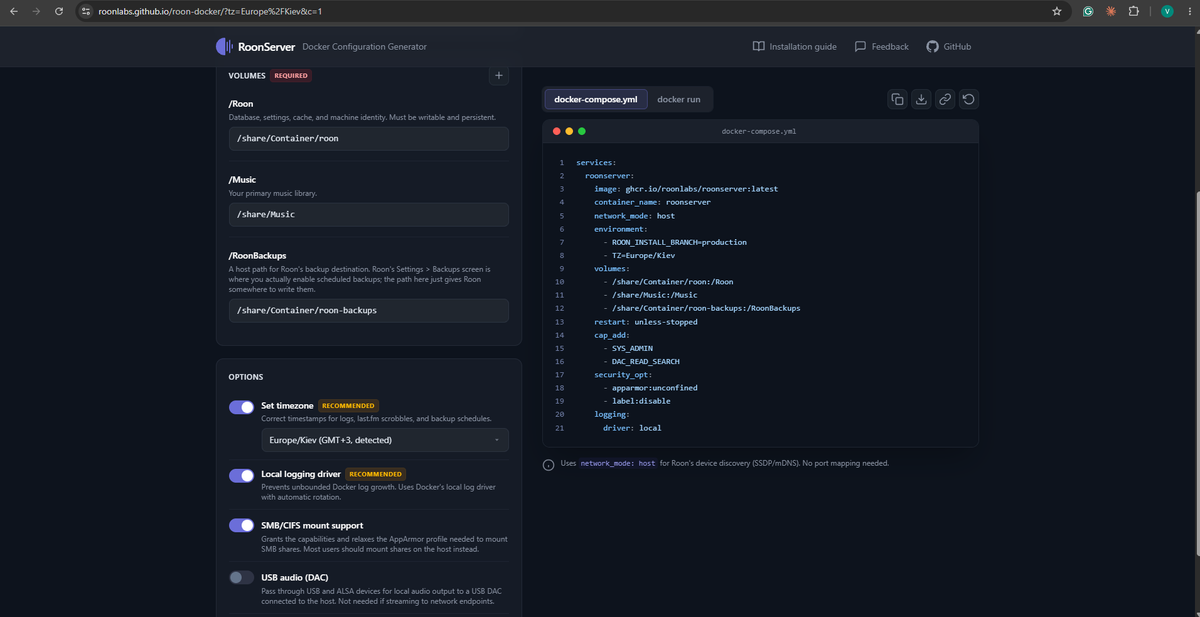This screenshot has width=1200, height=617.
Task: Click code line 'restart: unless-stopped'
Action: pos(646,322)
